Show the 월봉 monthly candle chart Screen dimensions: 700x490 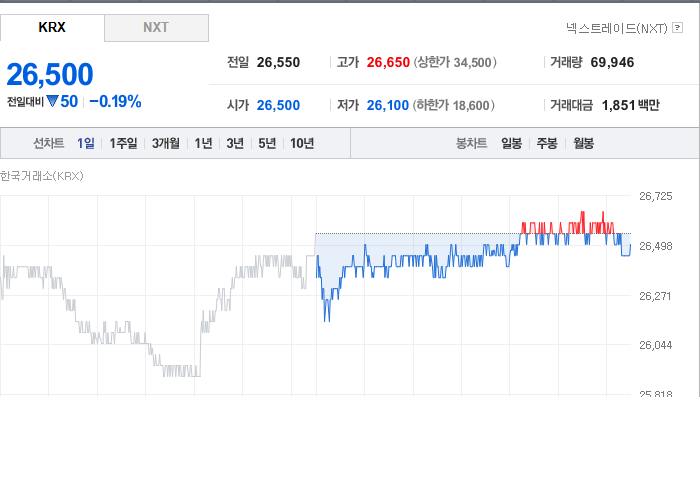tap(583, 143)
